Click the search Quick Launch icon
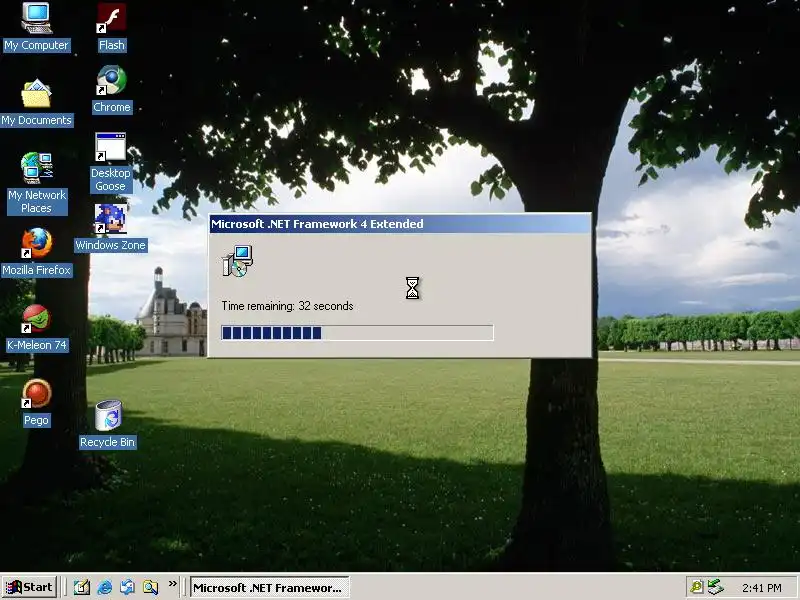Image resolution: width=800 pixels, height=600 pixels. [x=151, y=587]
